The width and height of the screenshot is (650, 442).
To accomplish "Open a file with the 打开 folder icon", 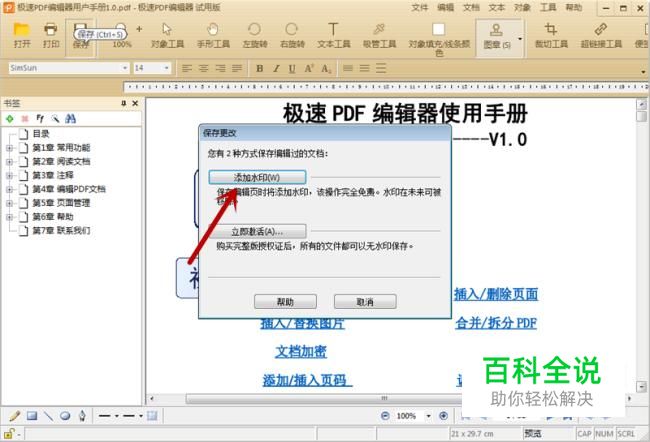I will tap(22, 35).
